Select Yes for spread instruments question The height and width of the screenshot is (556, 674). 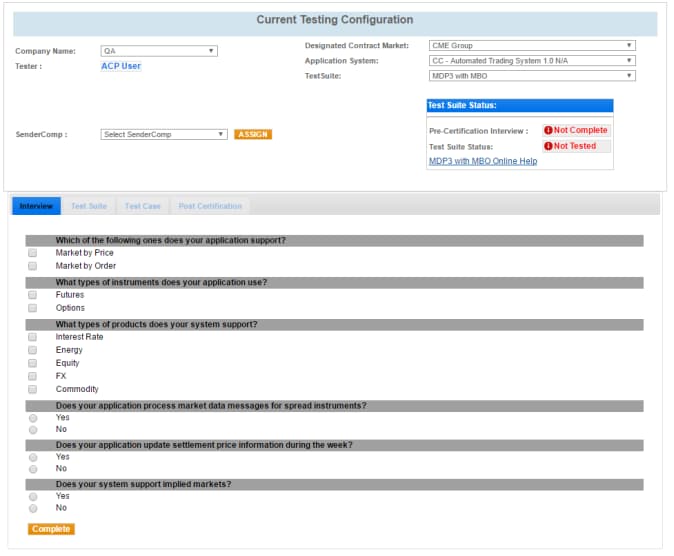33,418
